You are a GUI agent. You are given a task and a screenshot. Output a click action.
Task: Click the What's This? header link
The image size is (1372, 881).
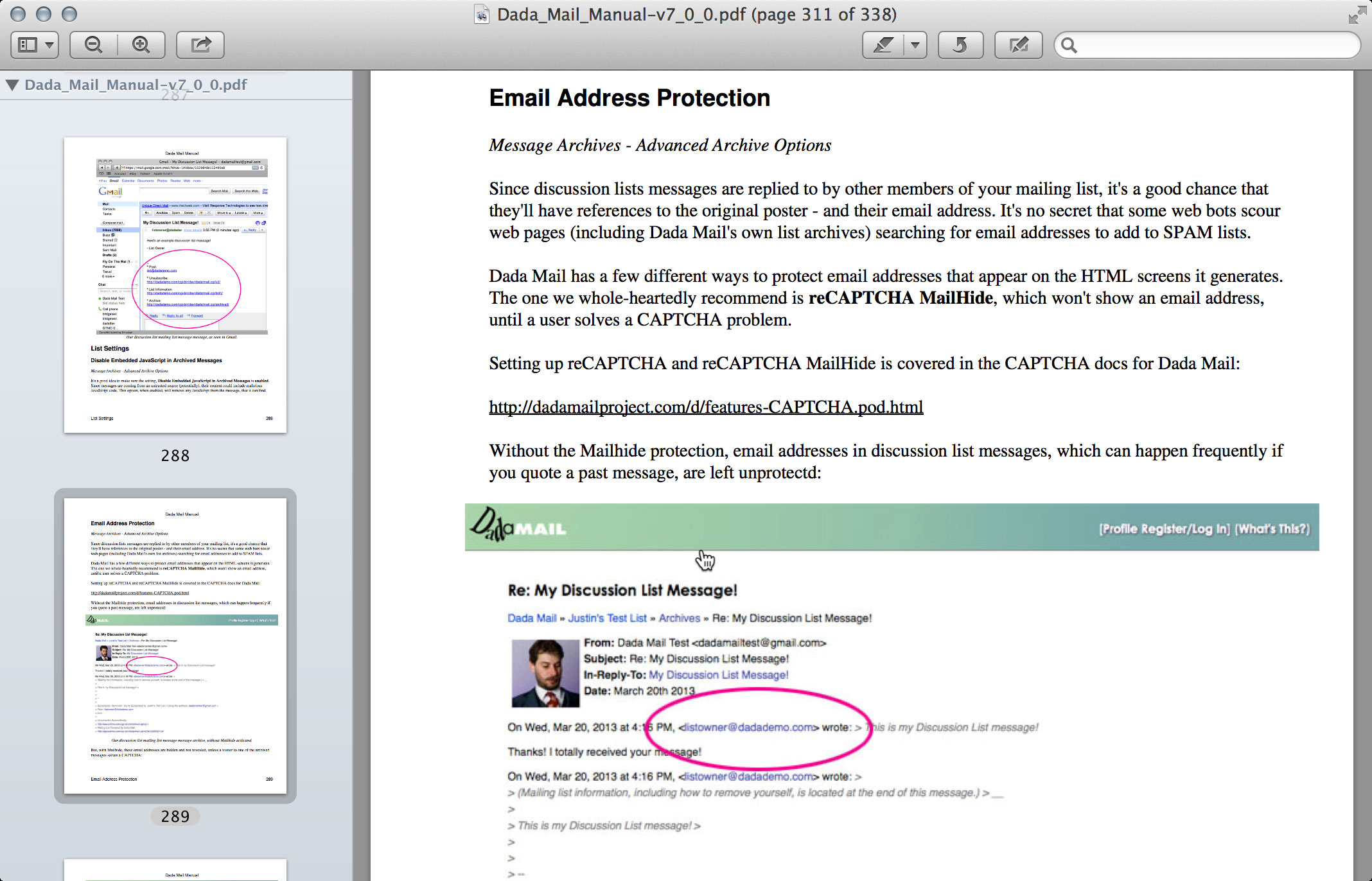pyautogui.click(x=1272, y=529)
